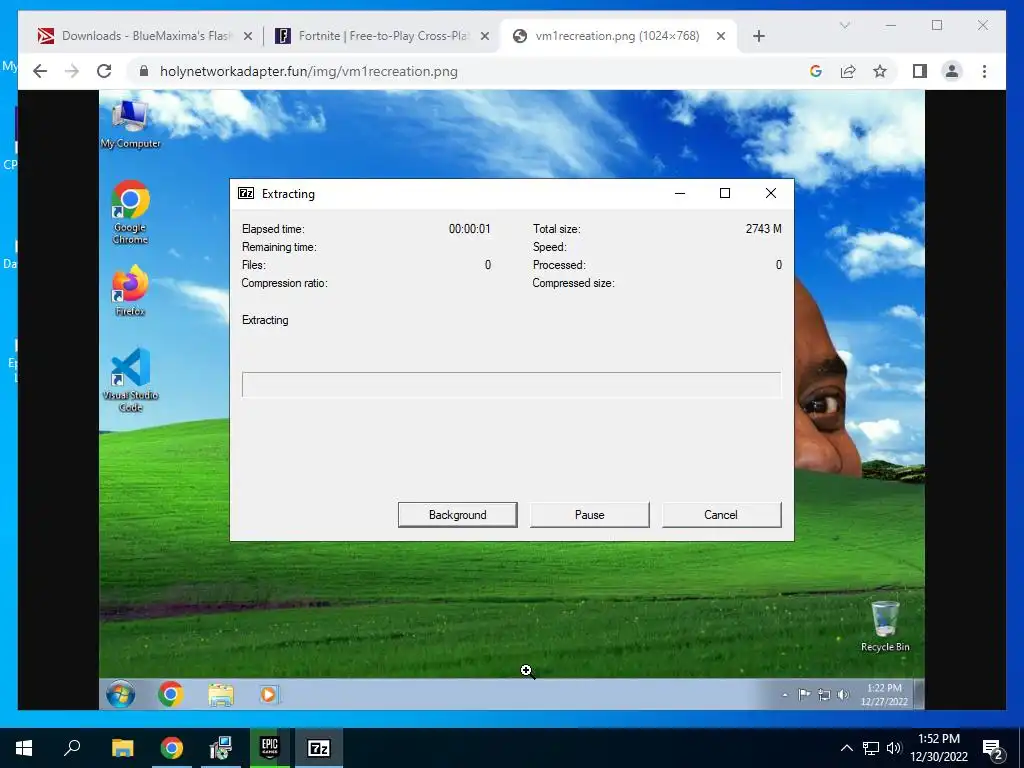The width and height of the screenshot is (1024, 768).
Task: Click media player icon on Windows 7 taskbar
Action: [268, 694]
